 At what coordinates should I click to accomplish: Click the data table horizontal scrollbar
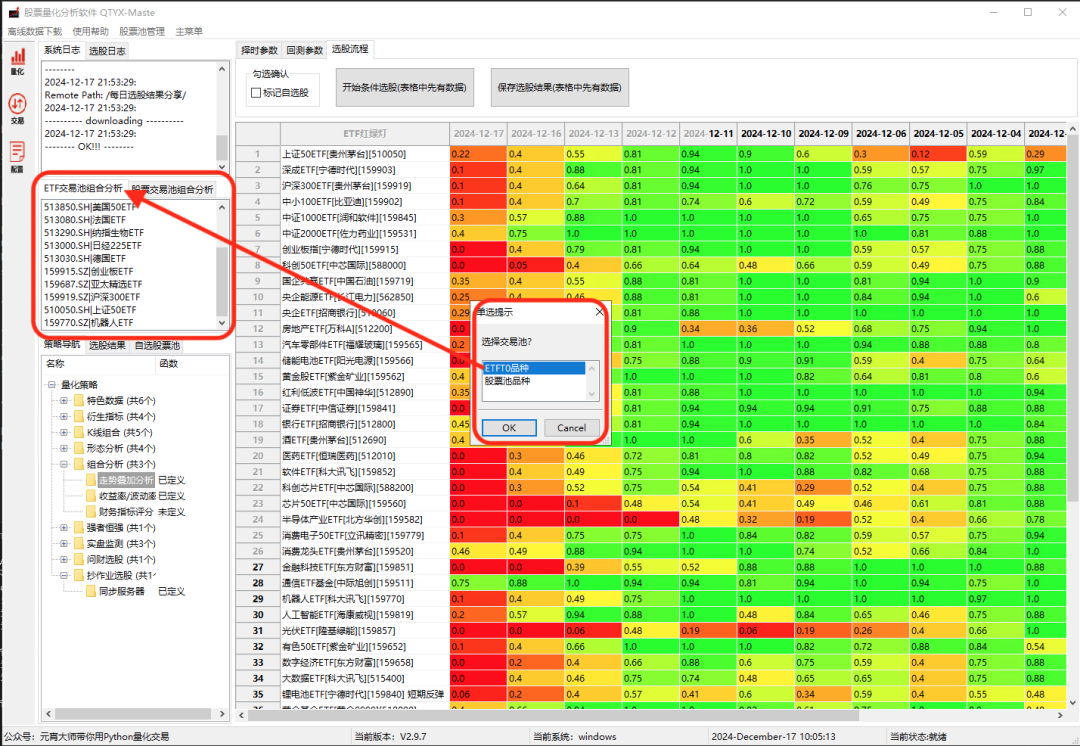pyautogui.click(x=553, y=715)
